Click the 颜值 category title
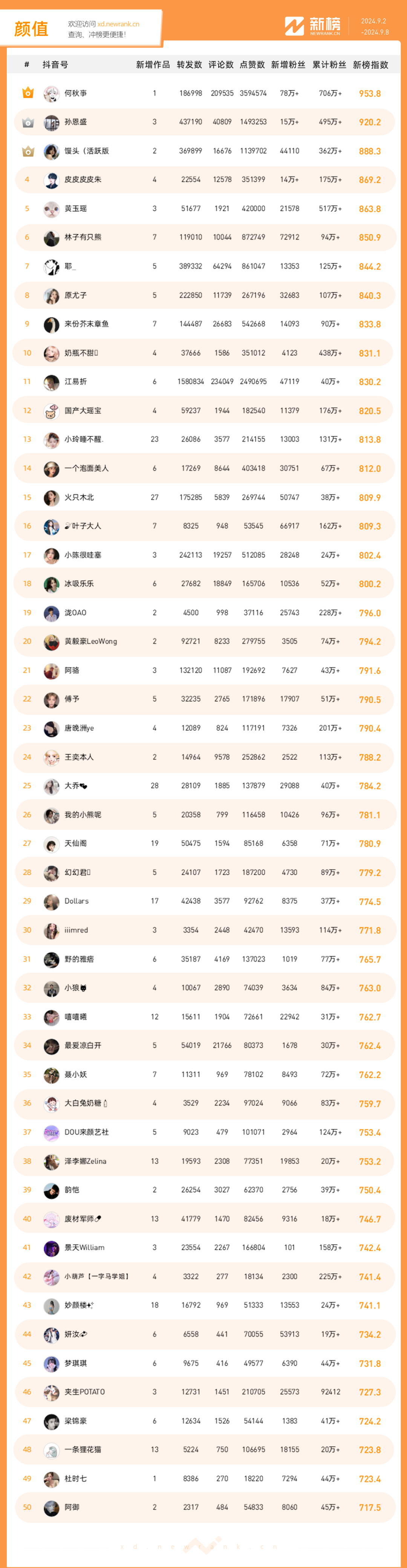 [31, 29]
